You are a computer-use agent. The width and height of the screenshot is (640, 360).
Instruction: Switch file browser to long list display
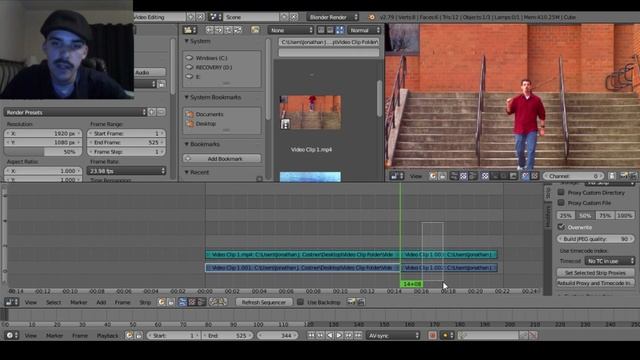coord(330,30)
